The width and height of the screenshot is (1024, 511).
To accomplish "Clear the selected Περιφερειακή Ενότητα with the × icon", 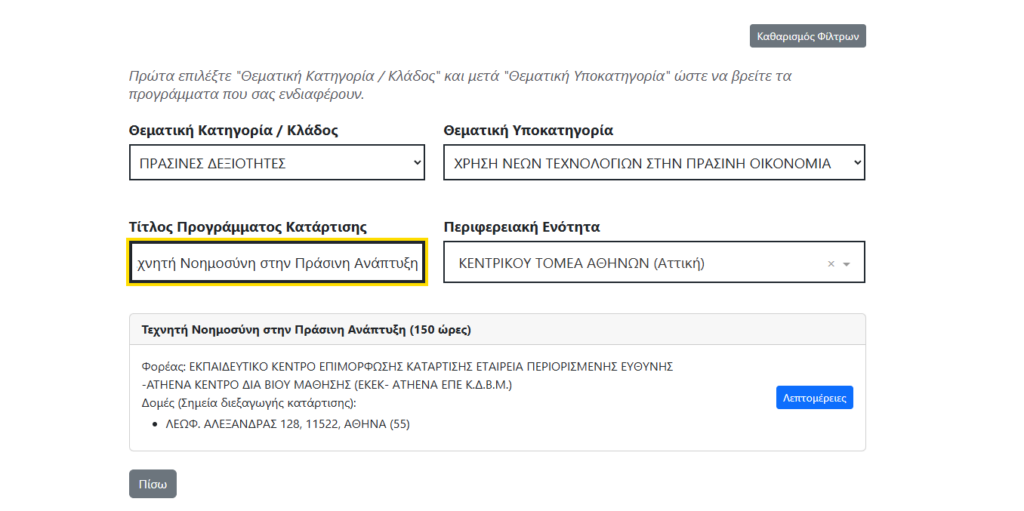I will click(830, 264).
